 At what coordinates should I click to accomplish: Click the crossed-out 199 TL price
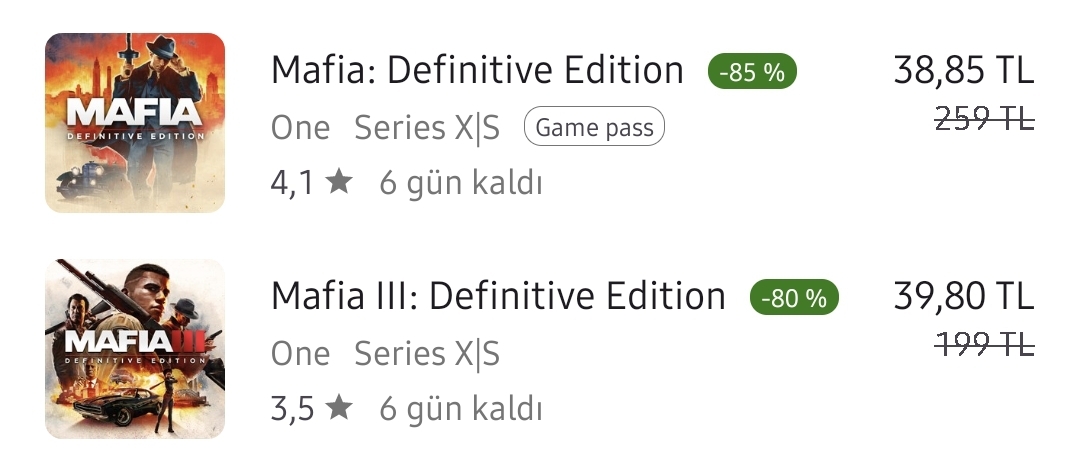tap(984, 342)
